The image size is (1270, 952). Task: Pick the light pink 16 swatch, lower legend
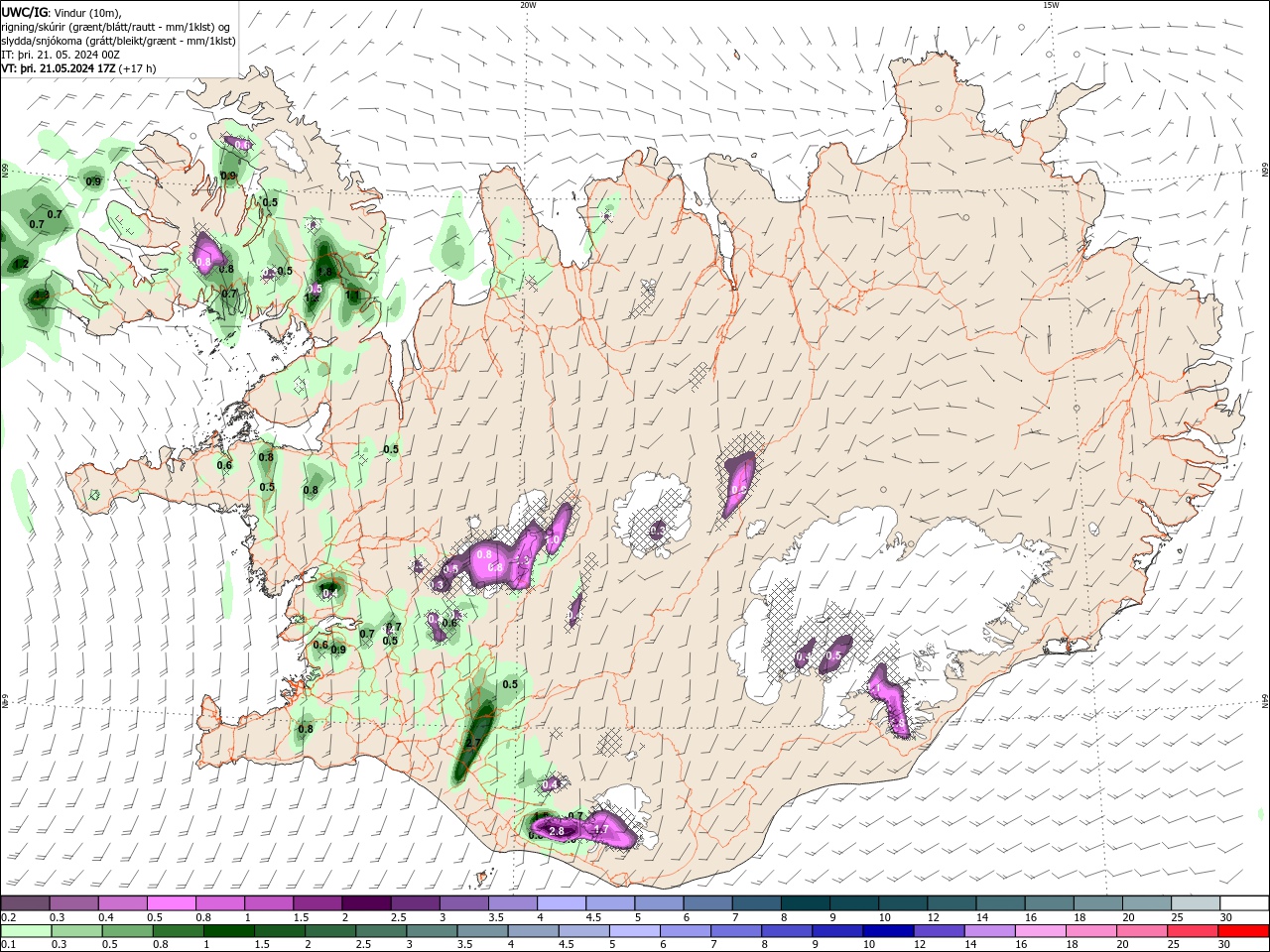(1041, 930)
